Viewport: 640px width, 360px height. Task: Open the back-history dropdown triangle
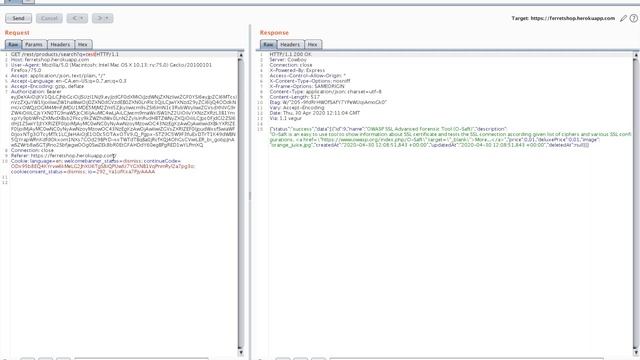[82, 18]
